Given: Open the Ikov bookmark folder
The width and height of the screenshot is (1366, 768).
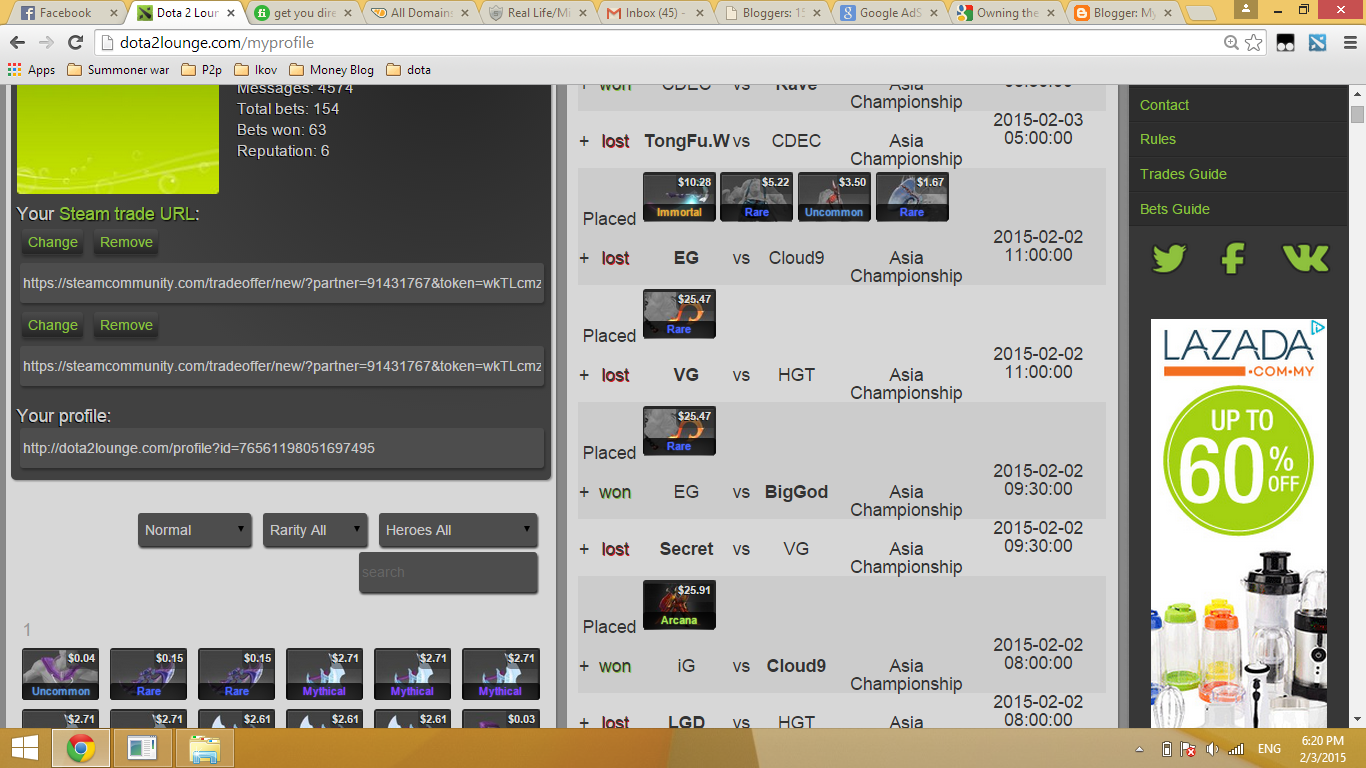Looking at the screenshot, I should pyautogui.click(x=254, y=70).
